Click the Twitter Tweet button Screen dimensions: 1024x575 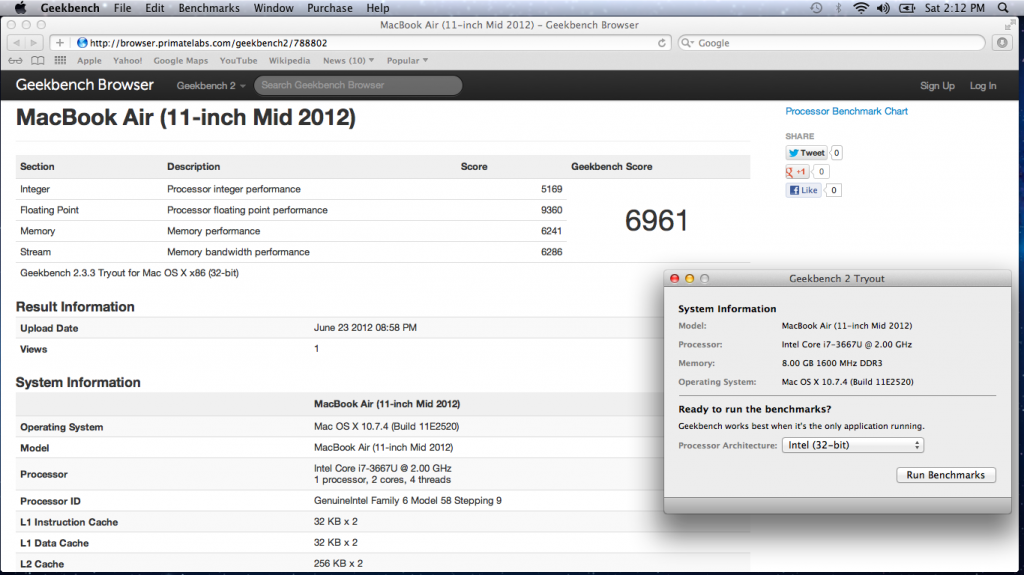click(x=807, y=153)
